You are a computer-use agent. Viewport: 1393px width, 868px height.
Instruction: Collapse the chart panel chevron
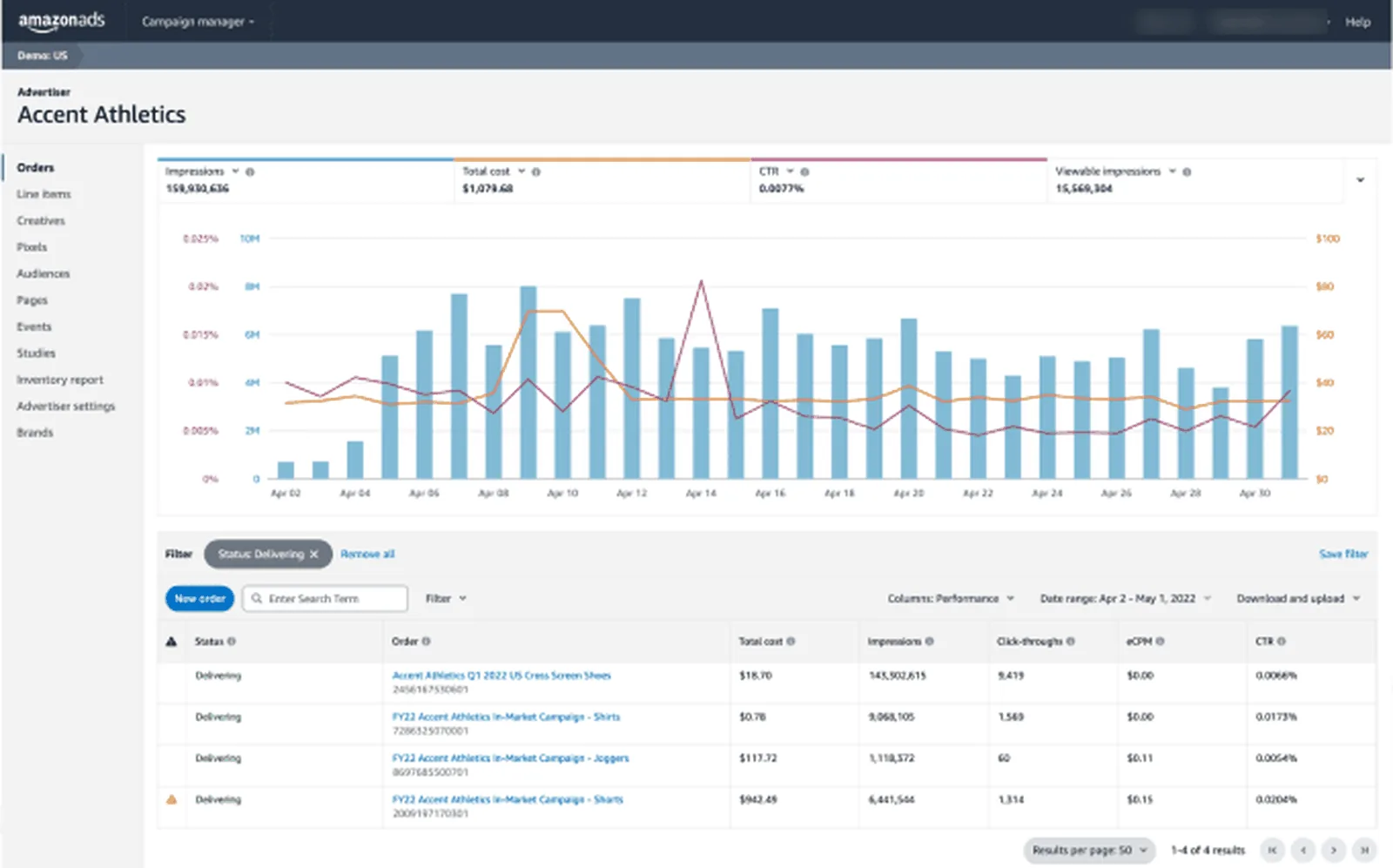pos(1360,180)
